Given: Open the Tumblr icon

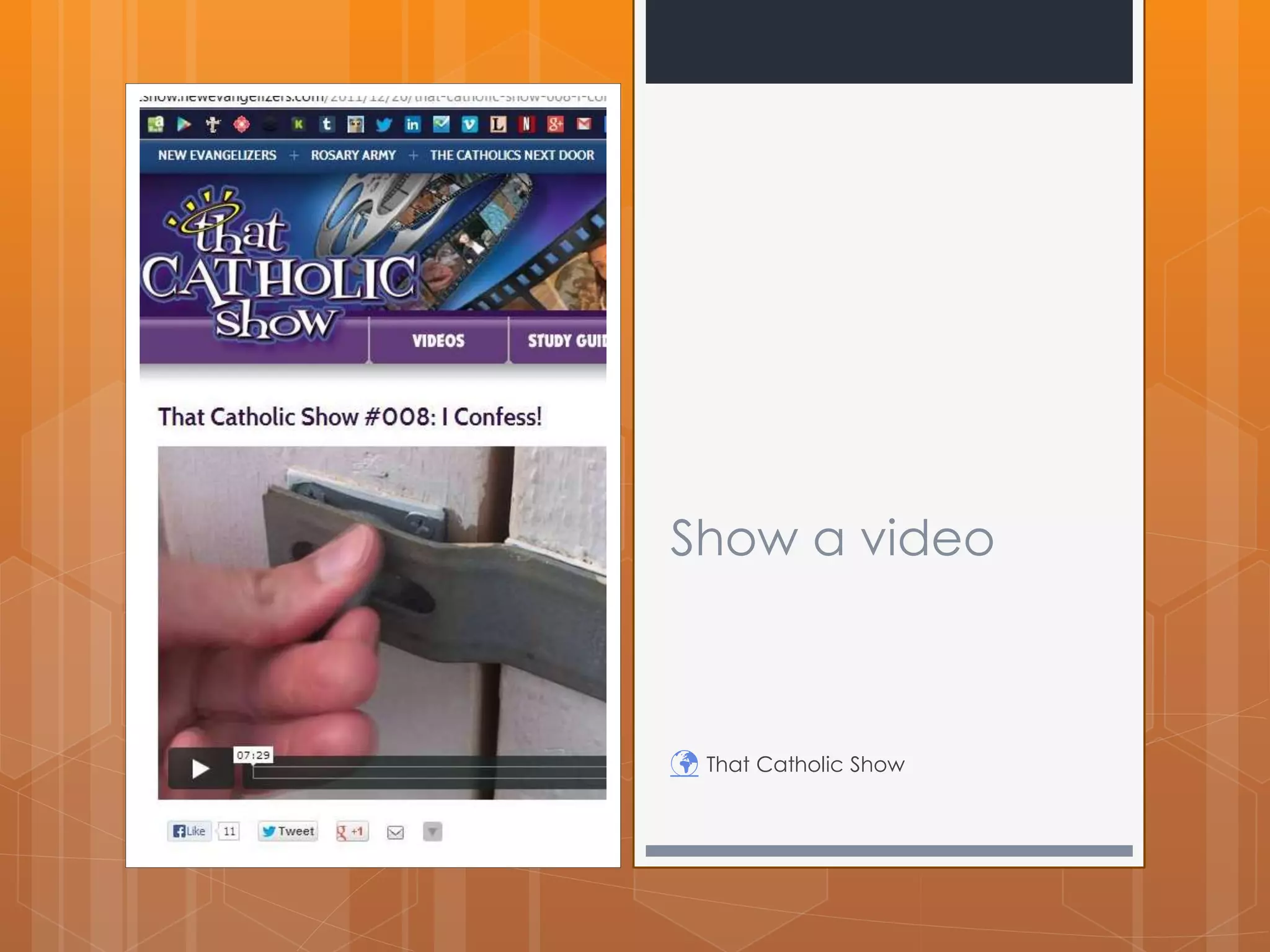Looking at the screenshot, I should click(x=327, y=125).
